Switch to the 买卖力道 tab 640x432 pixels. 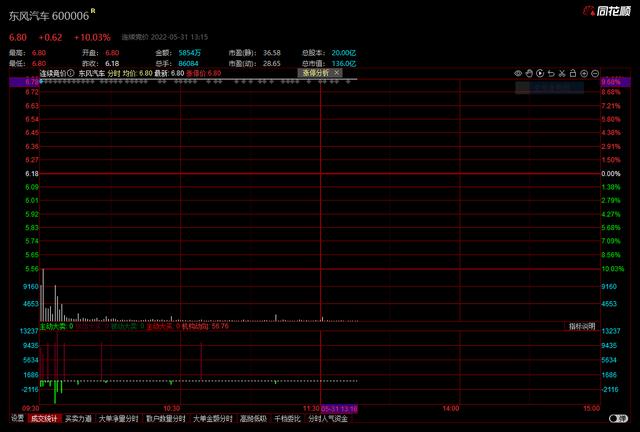click(78, 419)
